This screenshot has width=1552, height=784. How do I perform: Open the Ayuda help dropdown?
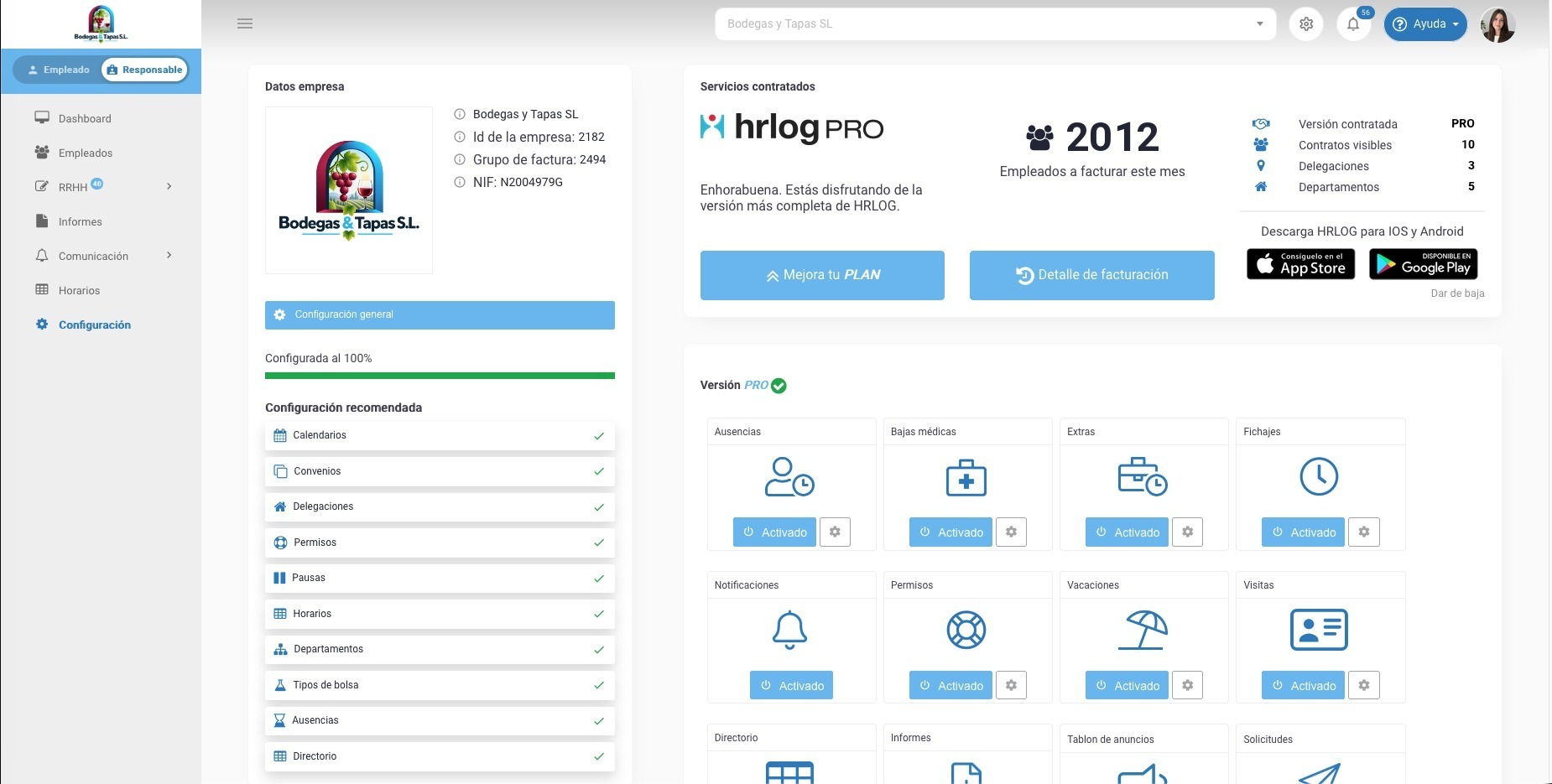pos(1424,24)
